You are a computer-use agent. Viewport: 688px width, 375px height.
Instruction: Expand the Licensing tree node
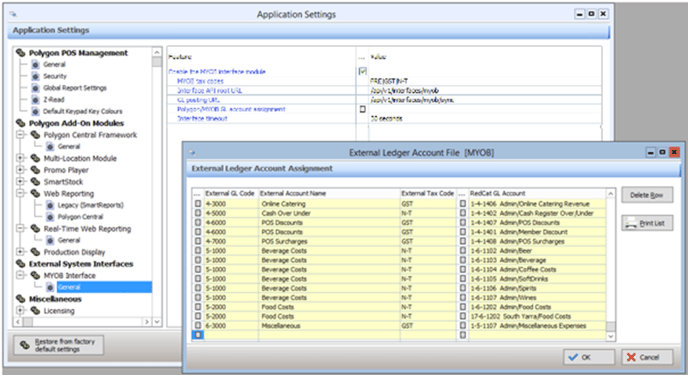coord(20,311)
